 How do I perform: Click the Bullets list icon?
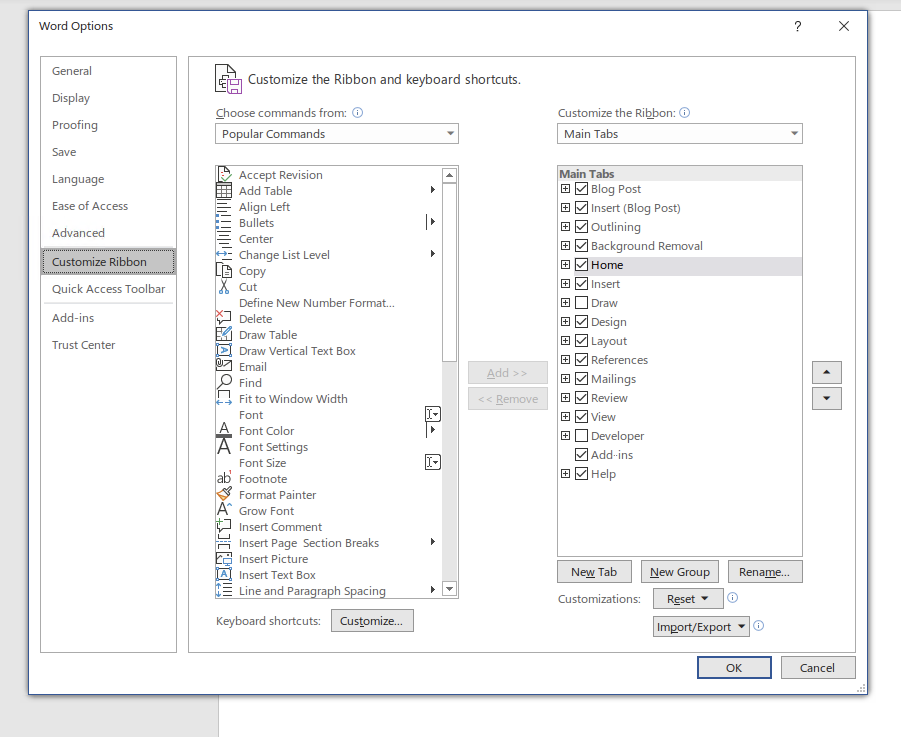coord(224,223)
